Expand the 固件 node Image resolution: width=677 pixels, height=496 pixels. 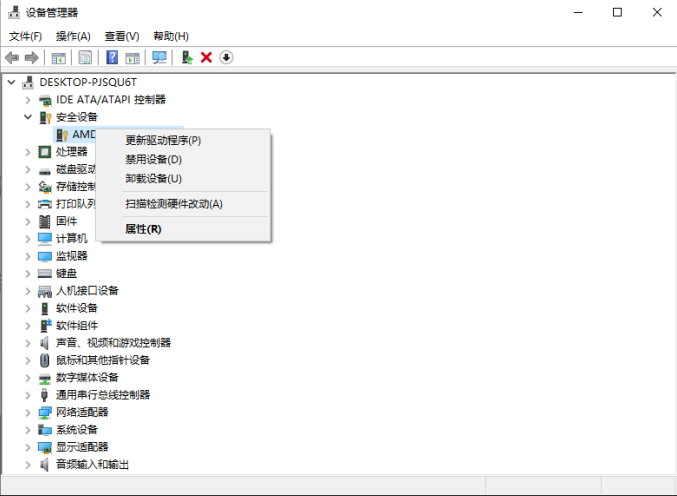[x=28, y=221]
